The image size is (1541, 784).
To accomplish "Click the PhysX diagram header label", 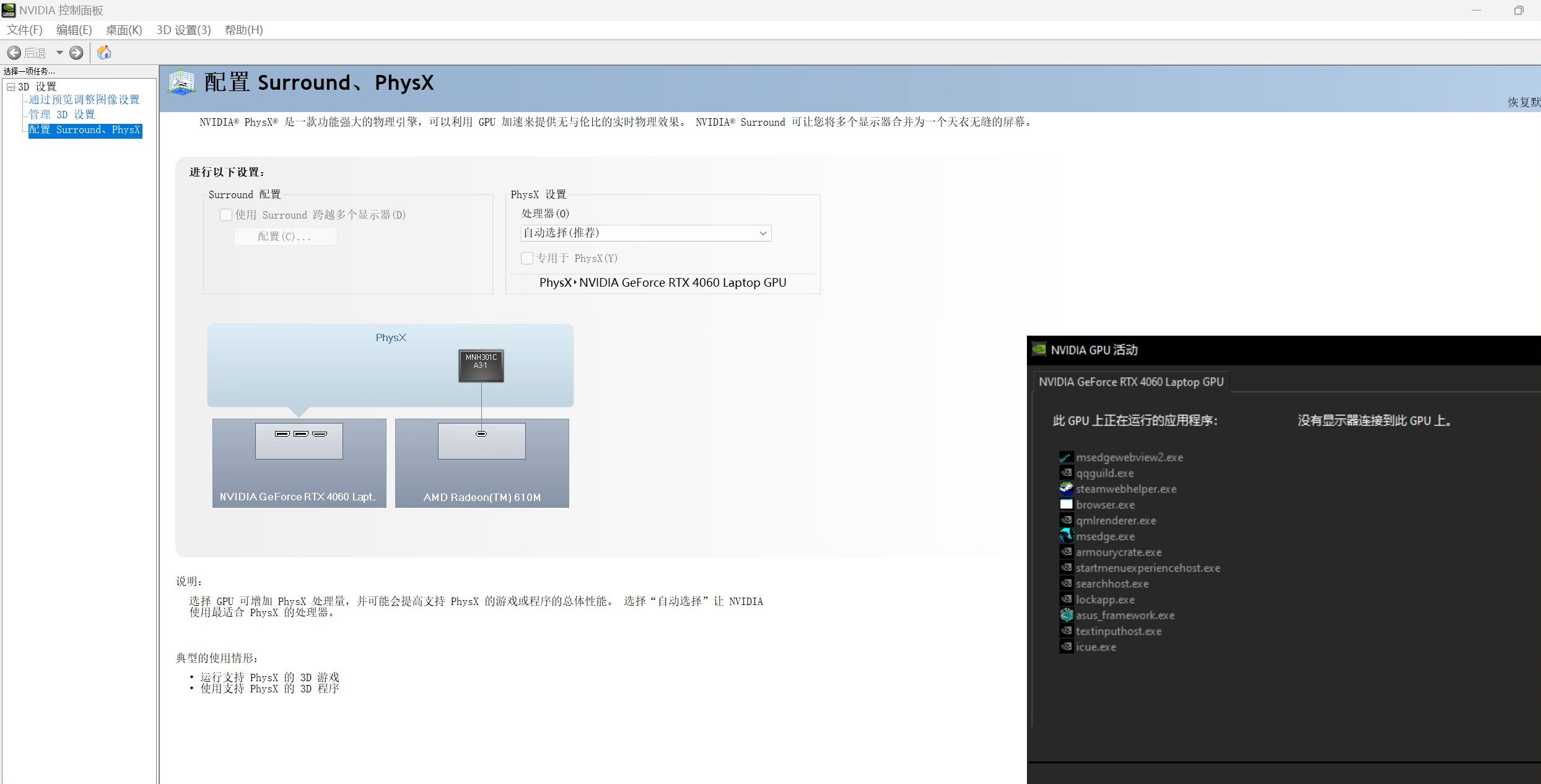I will pos(391,338).
